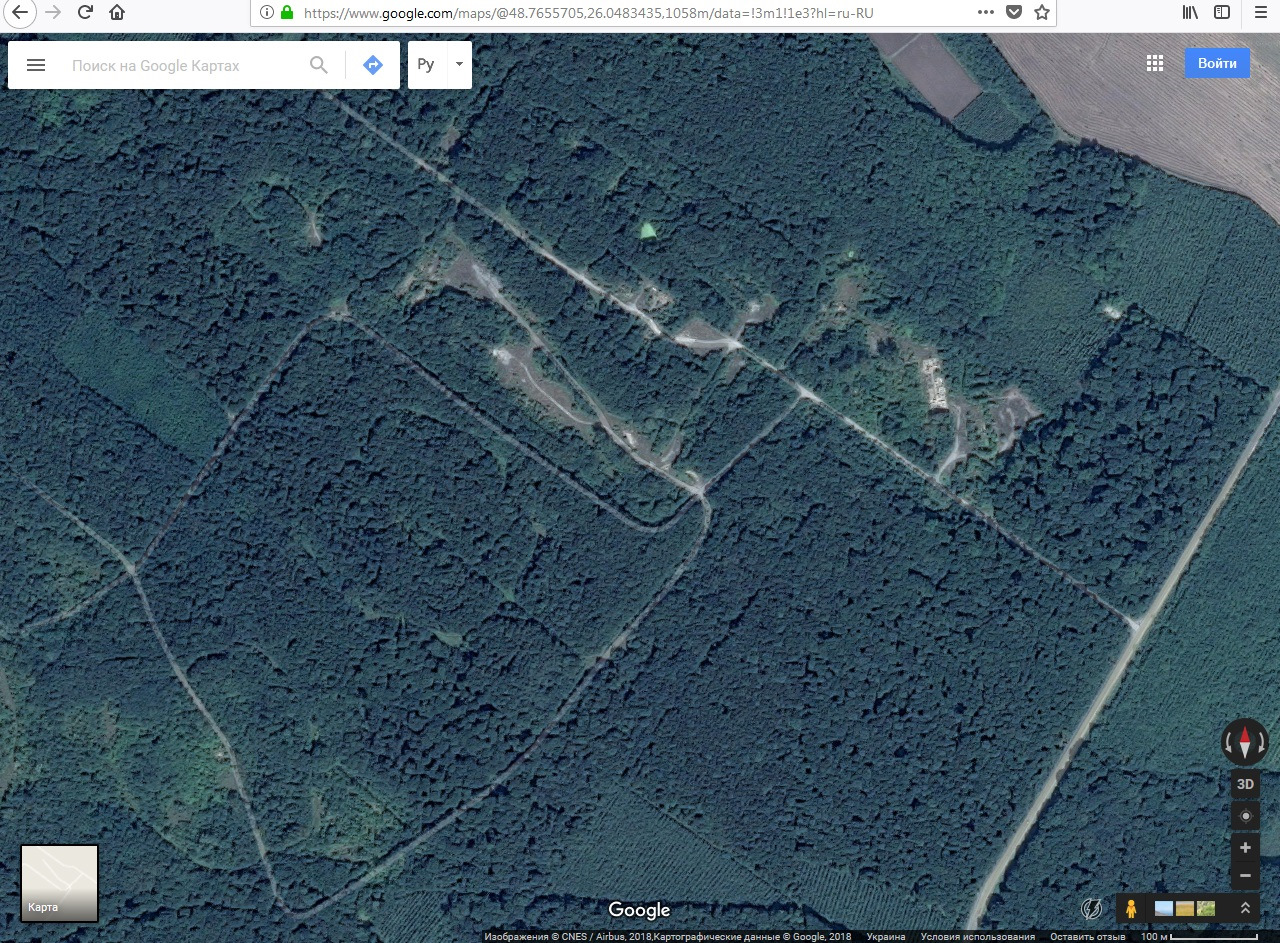Expand the input language dropdown arrow
The image size is (1280, 943).
pyautogui.click(x=459, y=65)
